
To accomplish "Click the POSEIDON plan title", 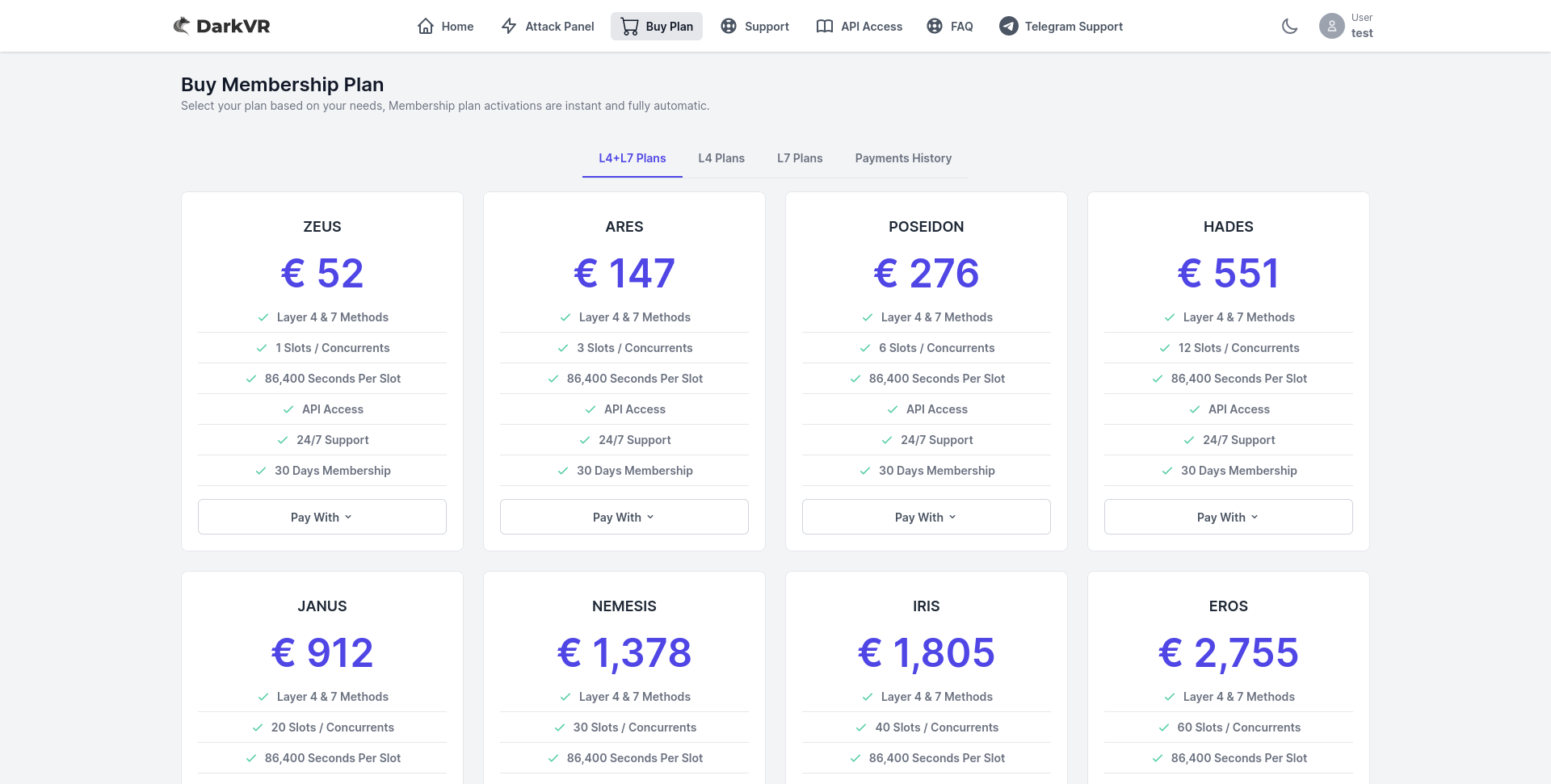I will 927,227.
